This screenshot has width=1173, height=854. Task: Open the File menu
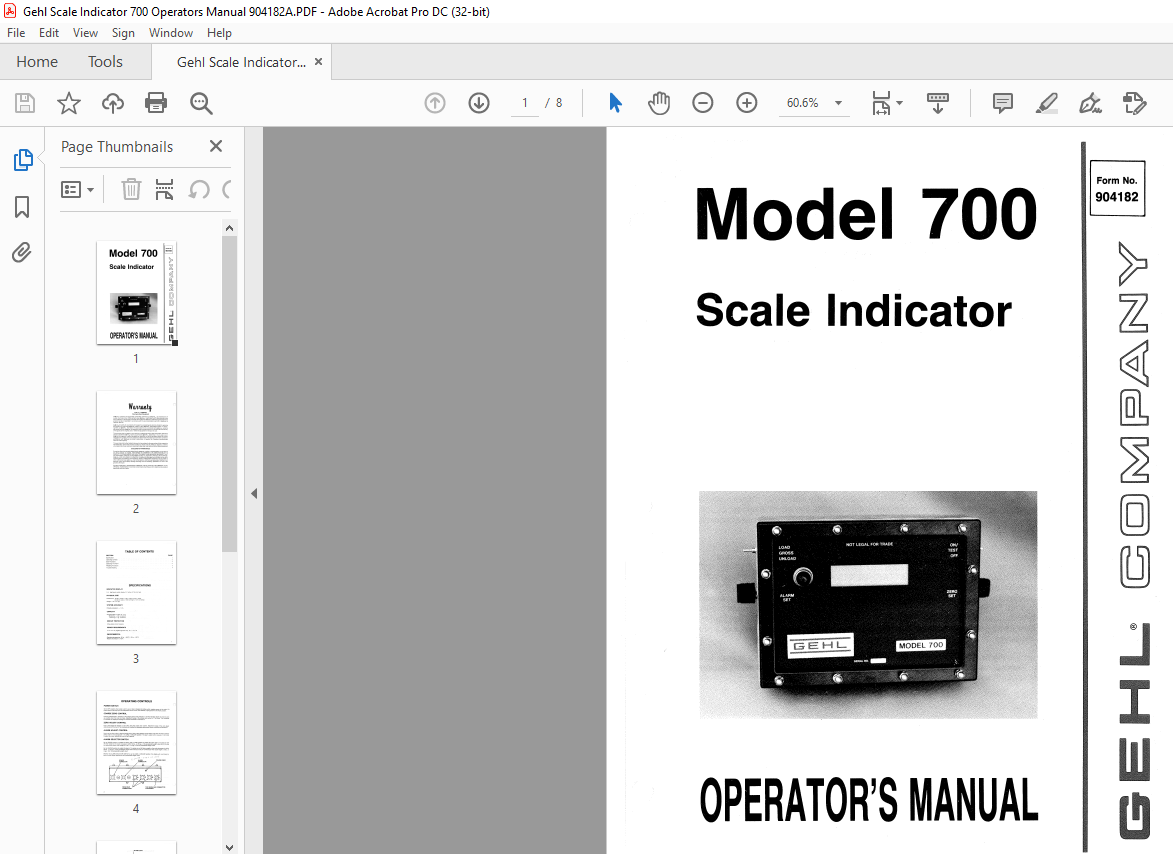(16, 33)
